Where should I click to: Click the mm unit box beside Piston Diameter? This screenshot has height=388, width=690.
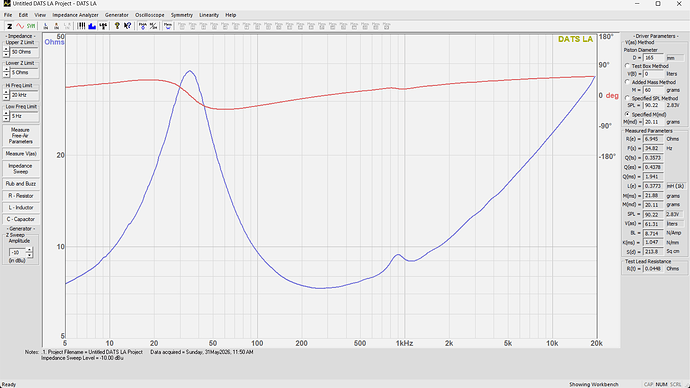pos(675,58)
